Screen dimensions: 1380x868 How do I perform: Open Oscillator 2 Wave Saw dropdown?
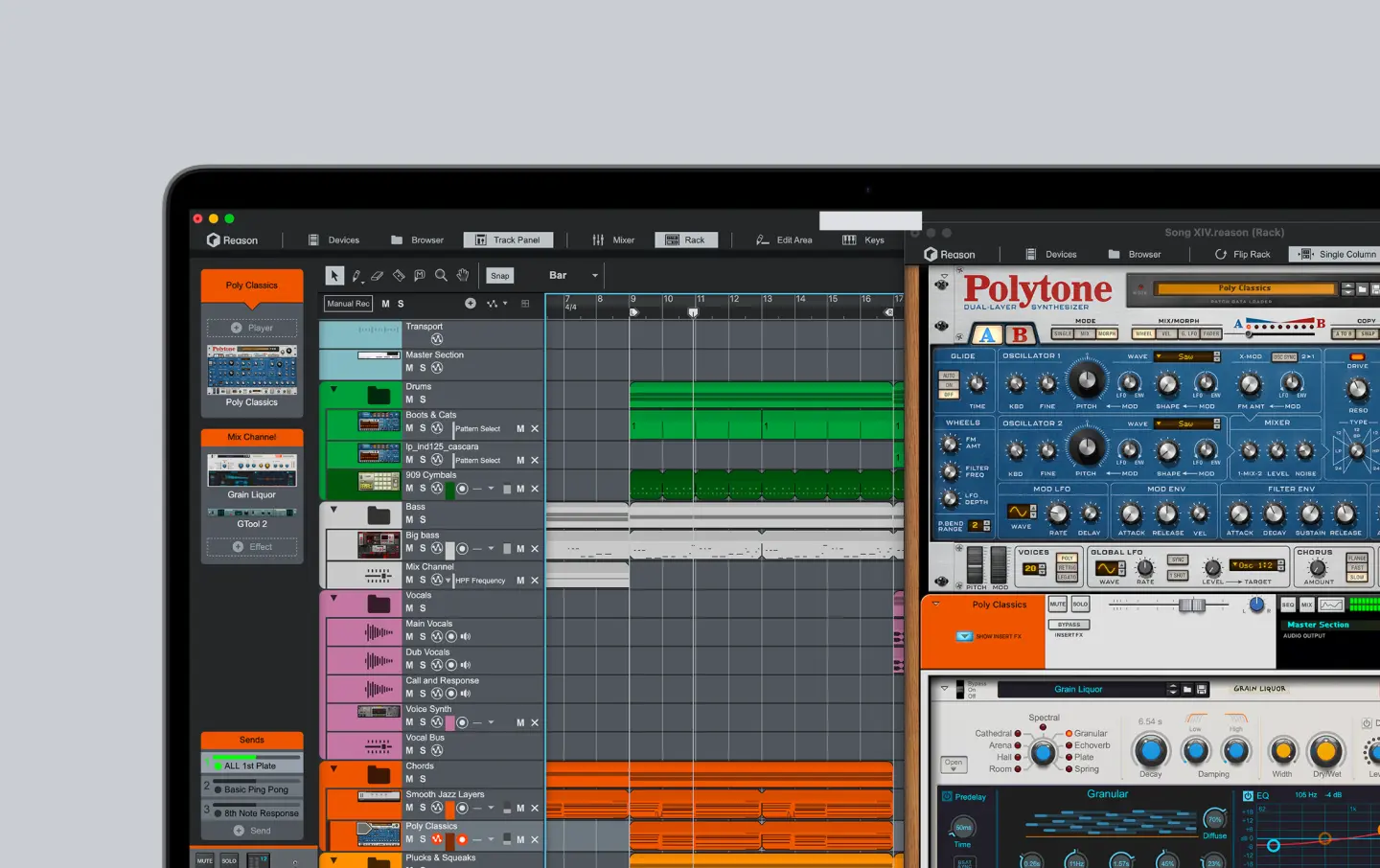coord(1187,423)
